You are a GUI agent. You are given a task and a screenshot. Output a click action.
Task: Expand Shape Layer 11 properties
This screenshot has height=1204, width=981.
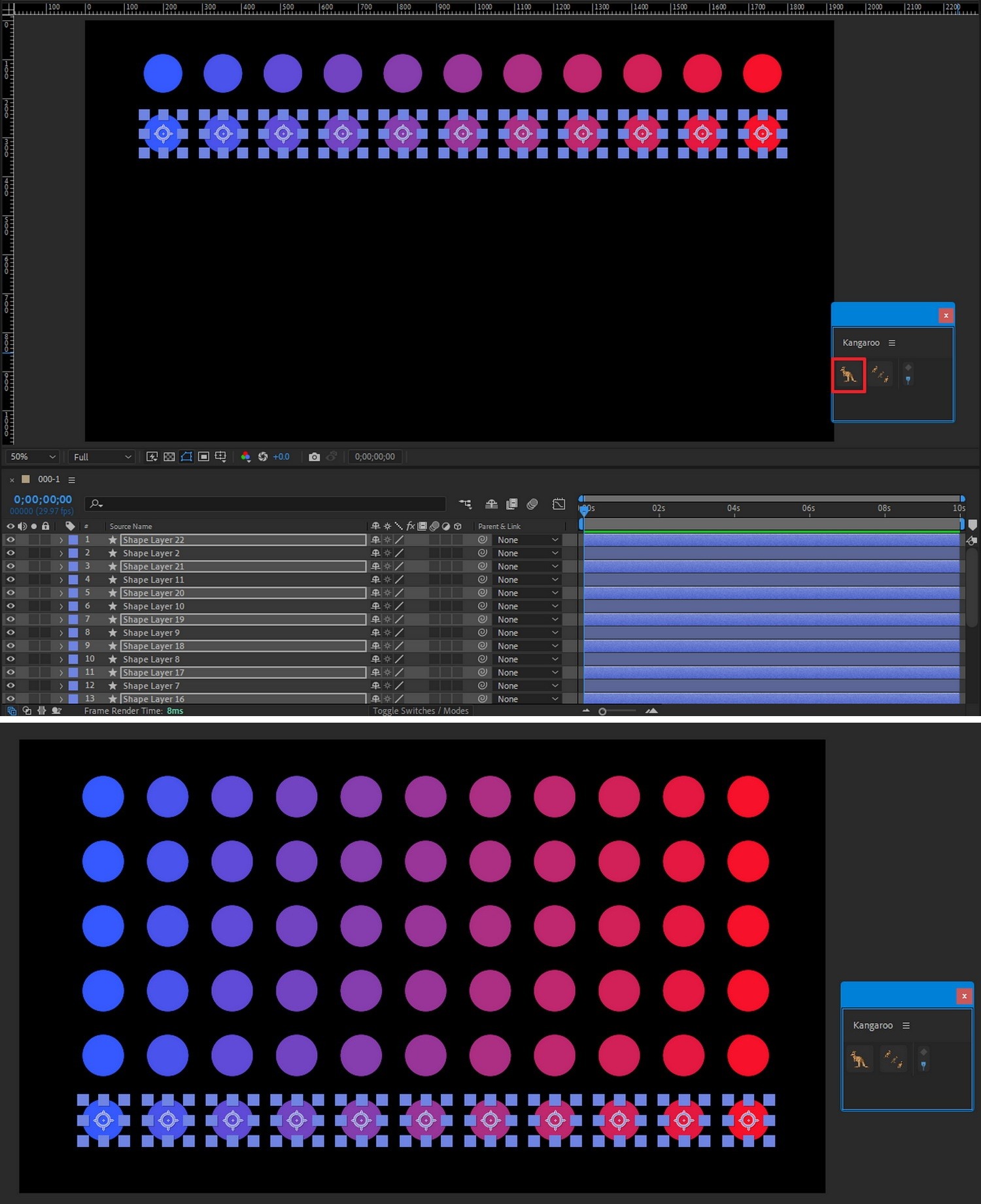tap(61, 579)
